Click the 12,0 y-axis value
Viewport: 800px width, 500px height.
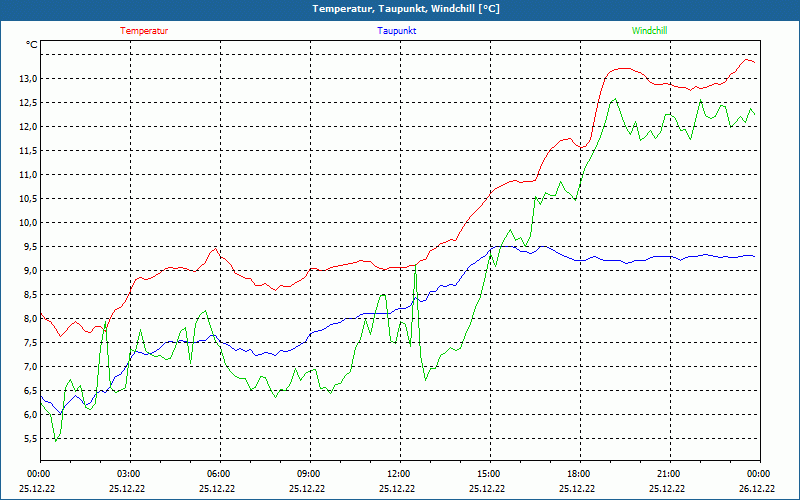(28, 127)
